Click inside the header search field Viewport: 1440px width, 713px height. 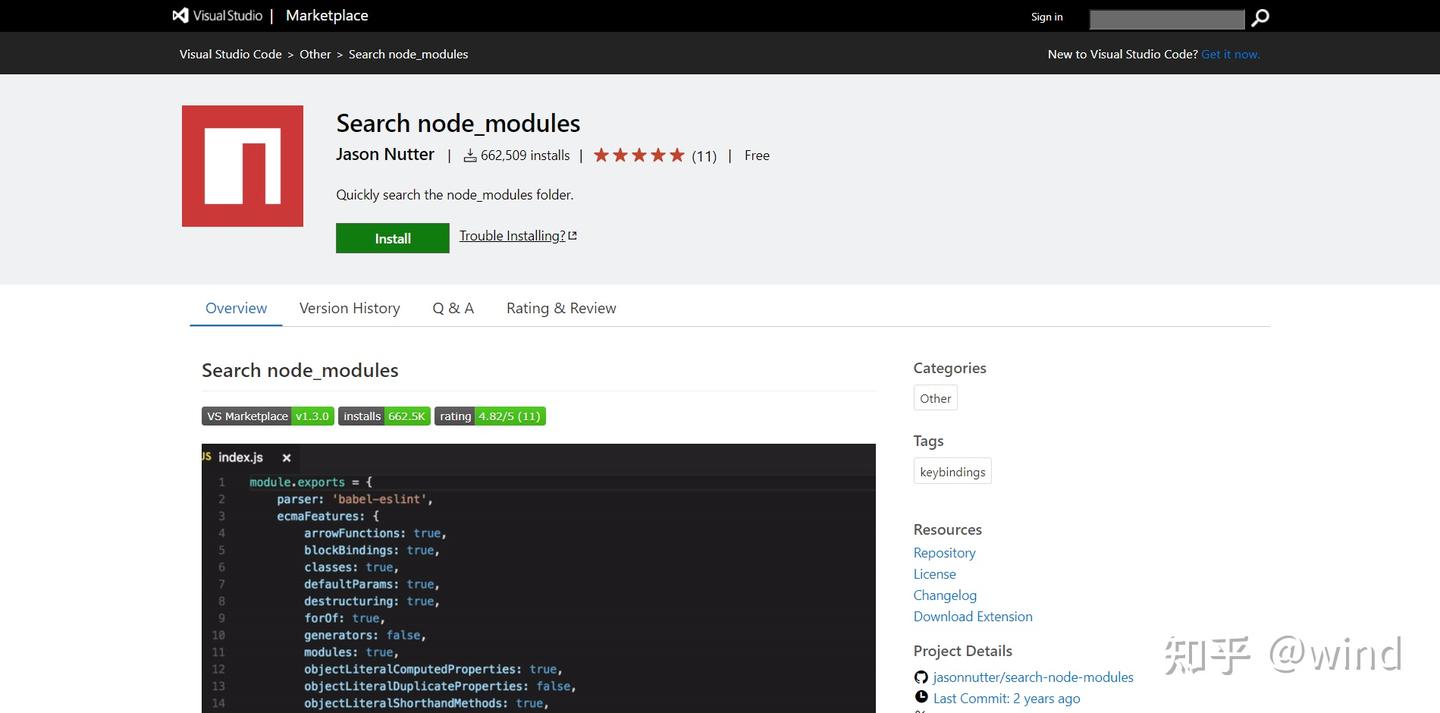(x=1166, y=17)
